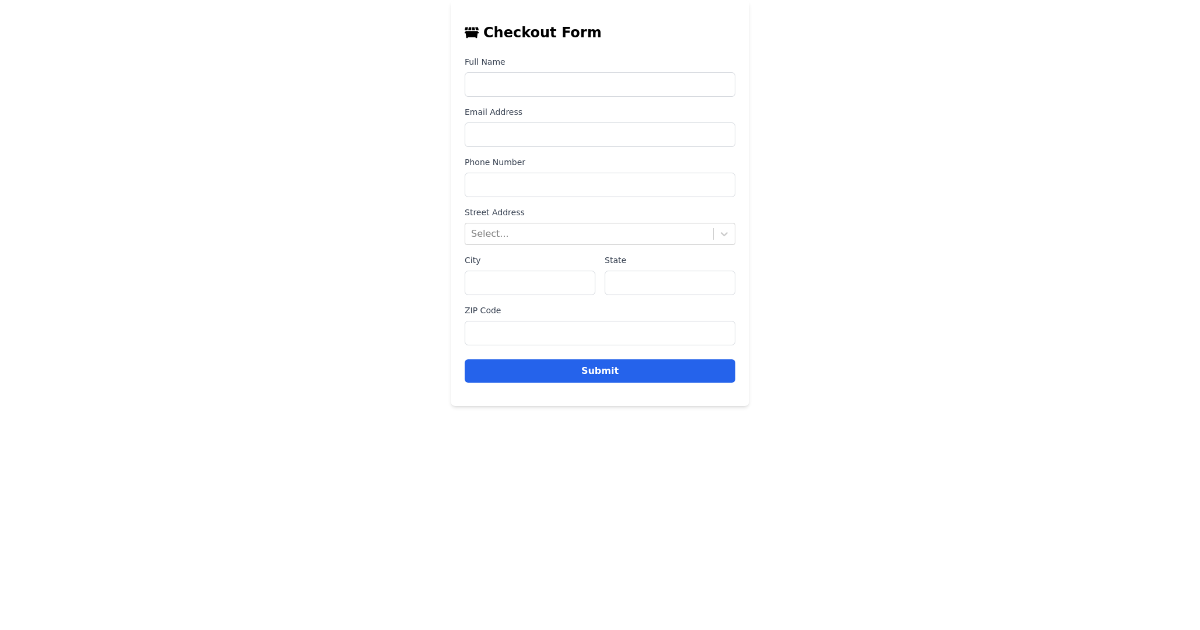The width and height of the screenshot is (1200, 630).
Task: Click the 'State' label
Action: coord(615,260)
